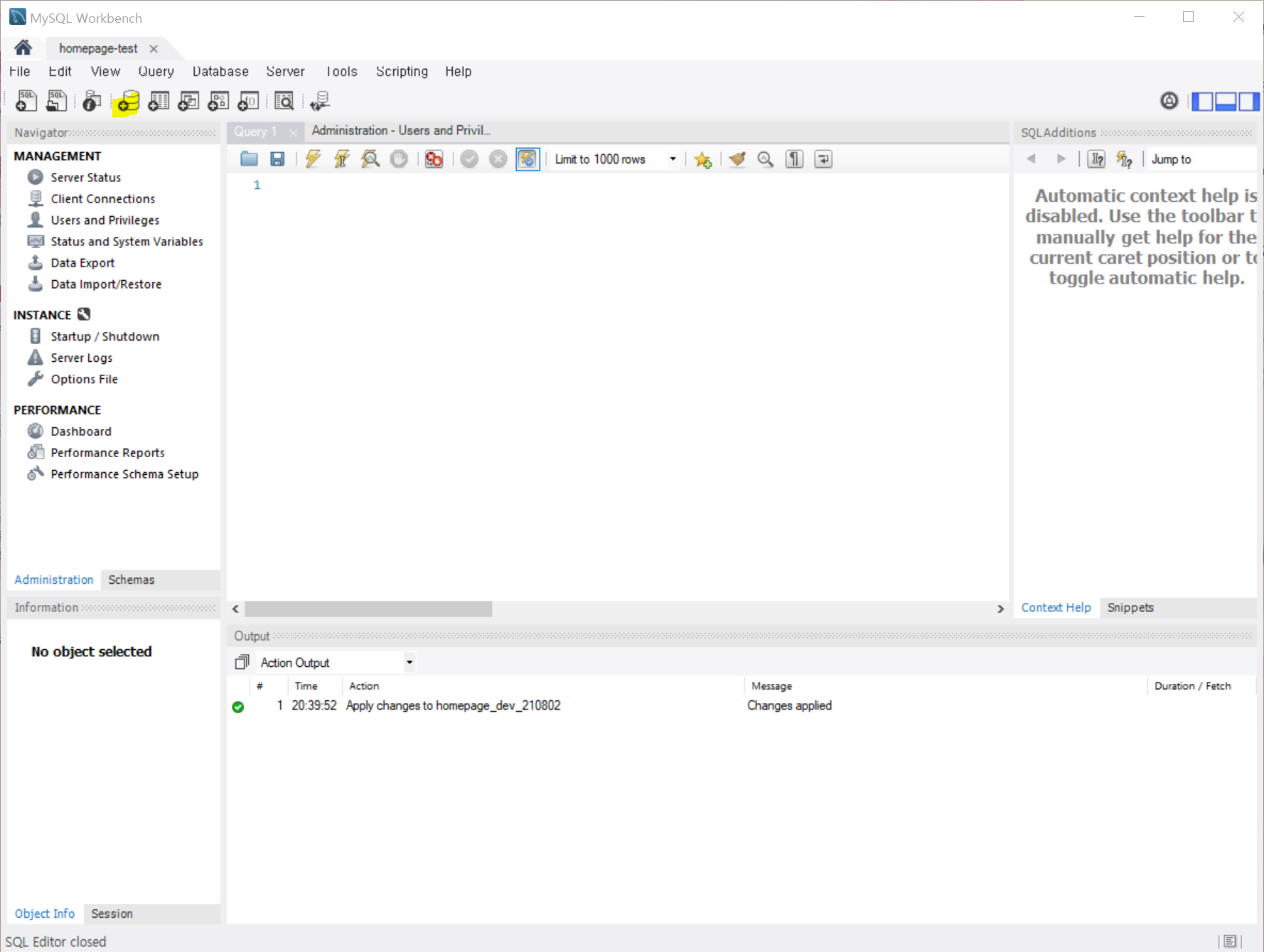Stop the executing query
The width and height of the screenshot is (1264, 952).
click(x=399, y=159)
